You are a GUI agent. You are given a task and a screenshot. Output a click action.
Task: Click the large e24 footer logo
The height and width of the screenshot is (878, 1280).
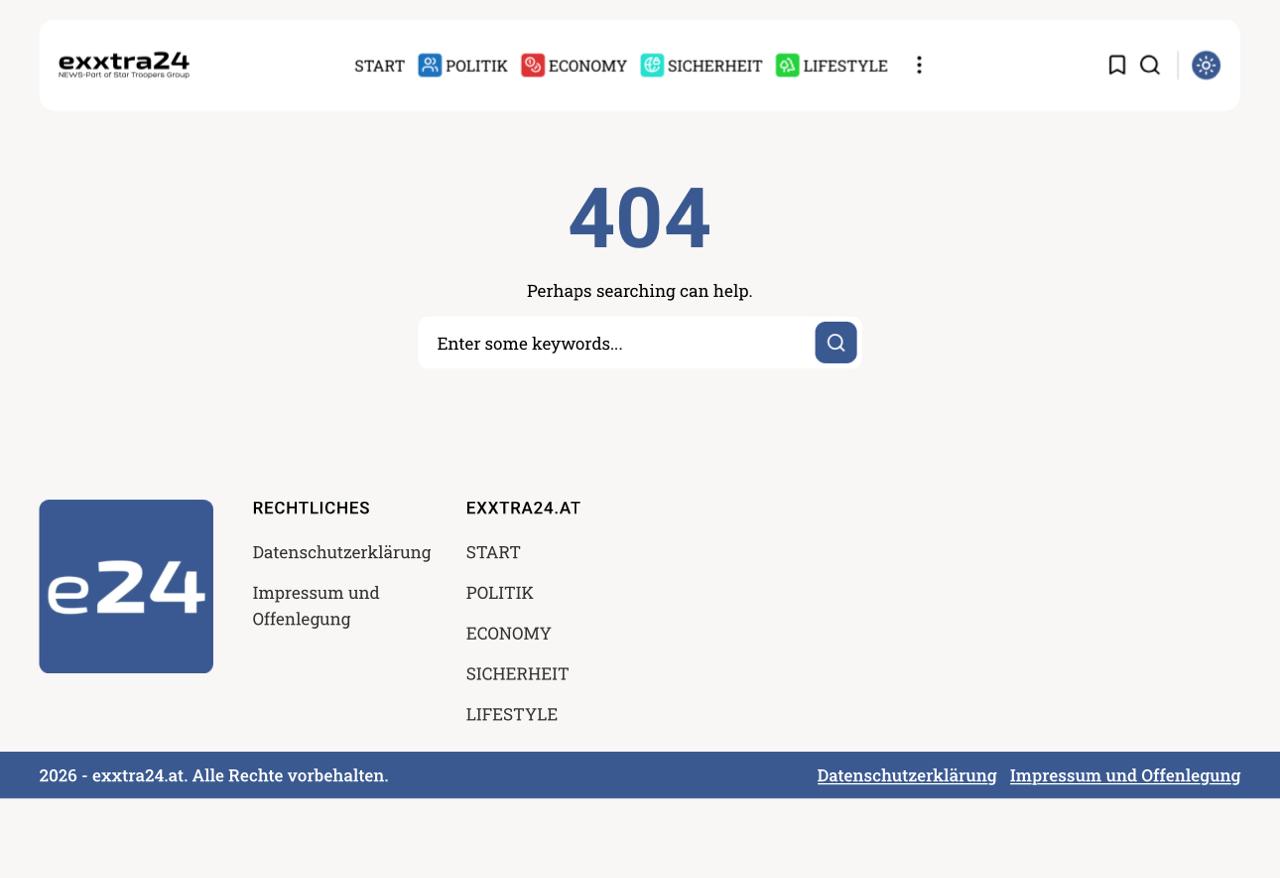(126, 586)
